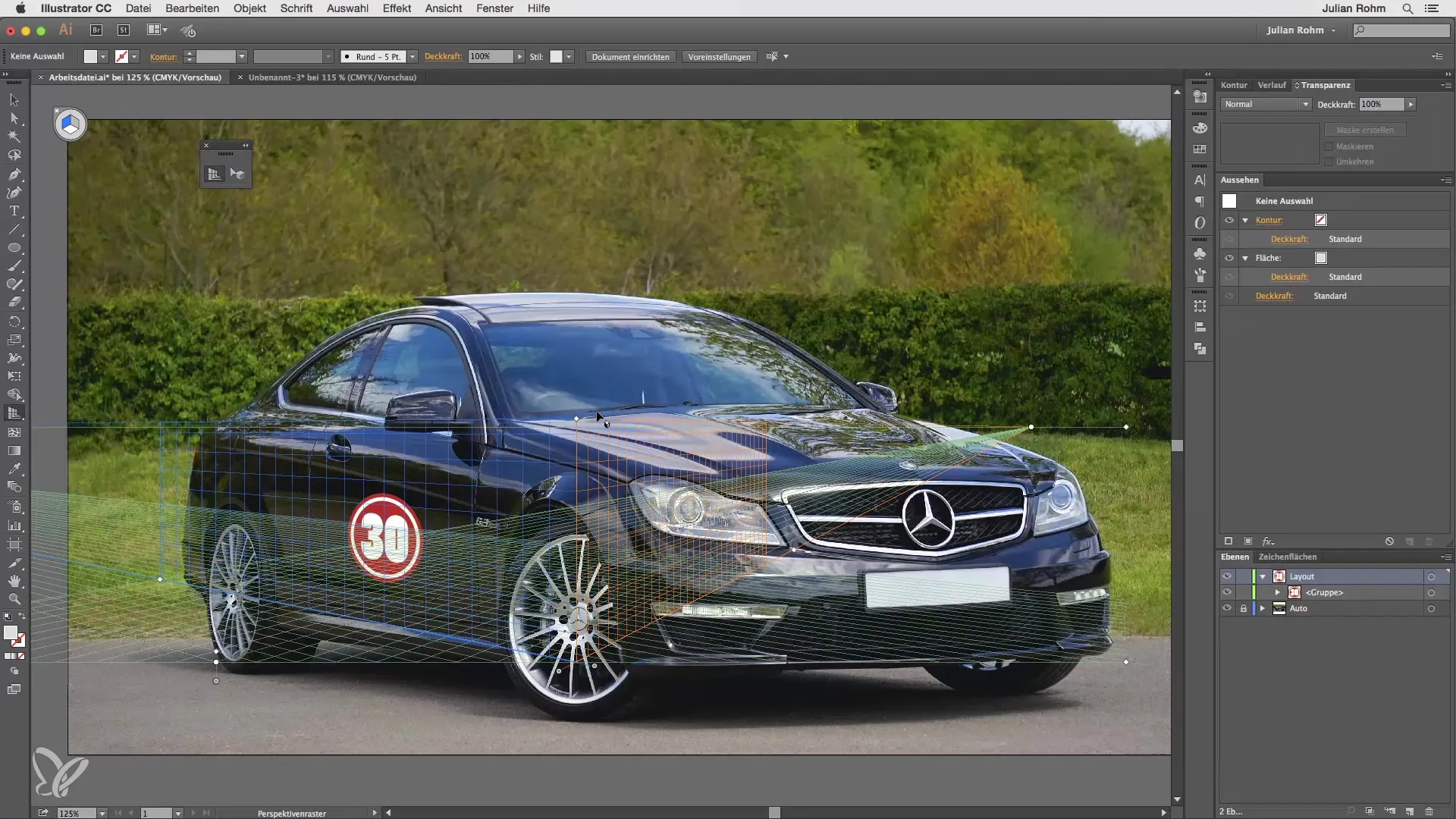The image size is (1456, 819).
Task: Click the transparency Deckkraft 100% field
Action: point(1382,104)
